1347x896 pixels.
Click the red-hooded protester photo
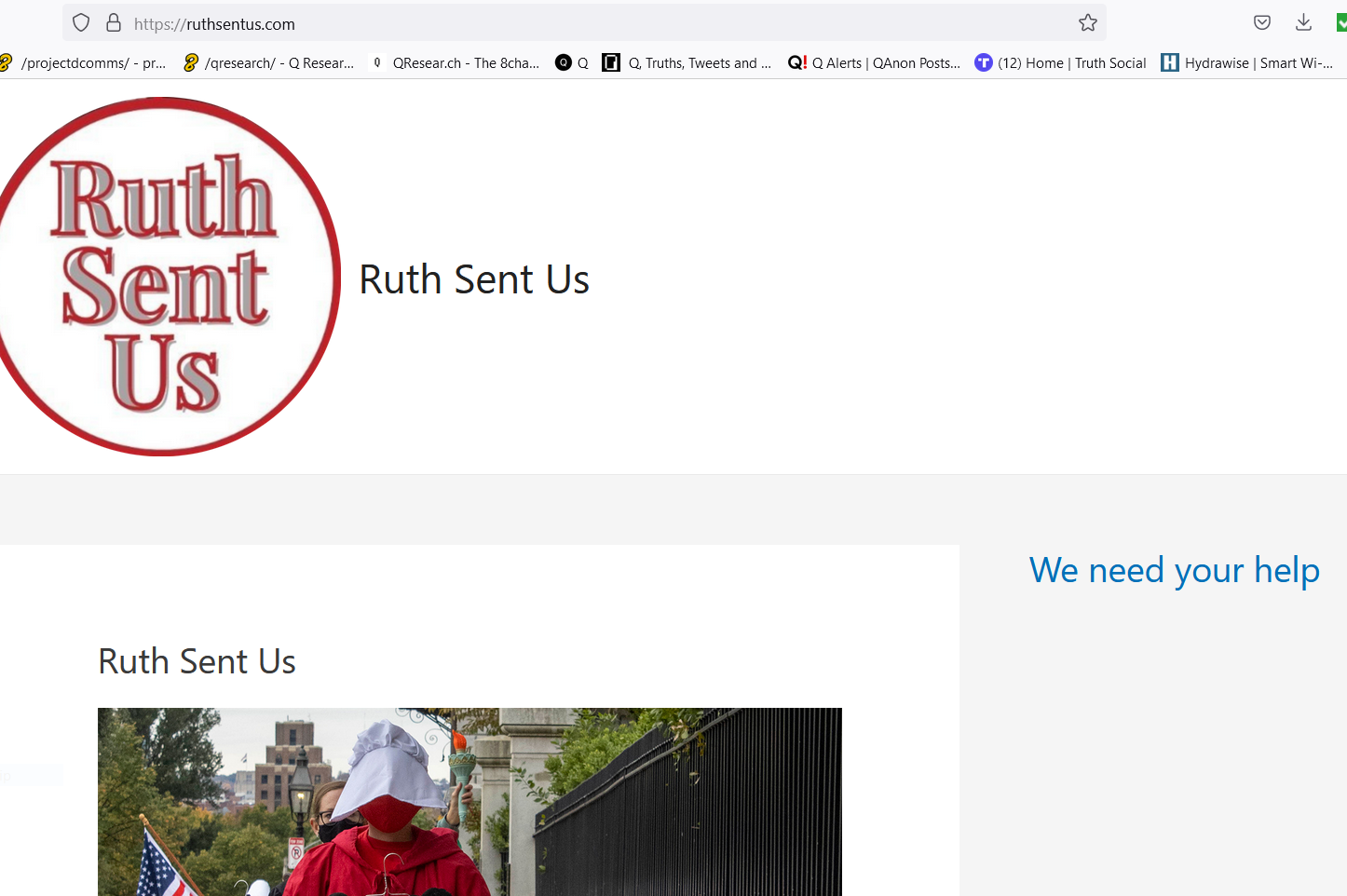point(469,802)
